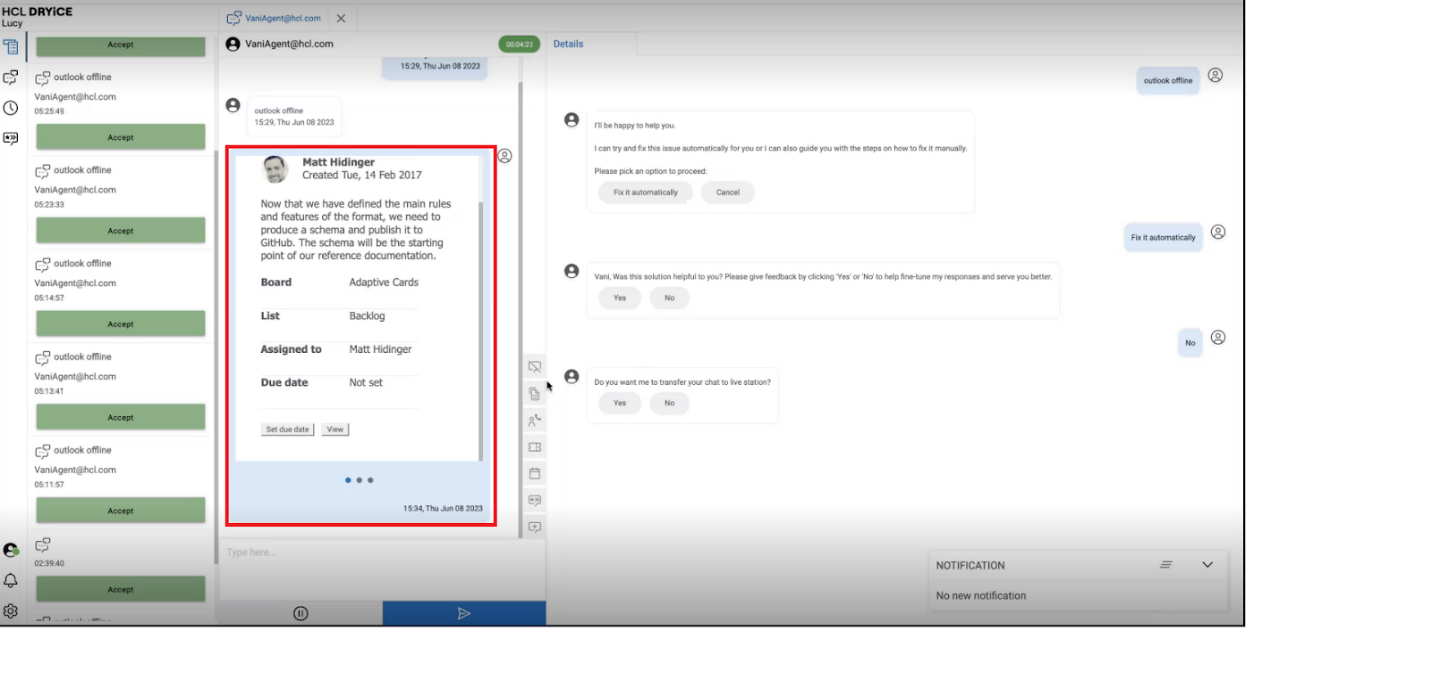
Task: Accept the chat request timed 02:39:40
Action: pyautogui.click(x=121, y=590)
